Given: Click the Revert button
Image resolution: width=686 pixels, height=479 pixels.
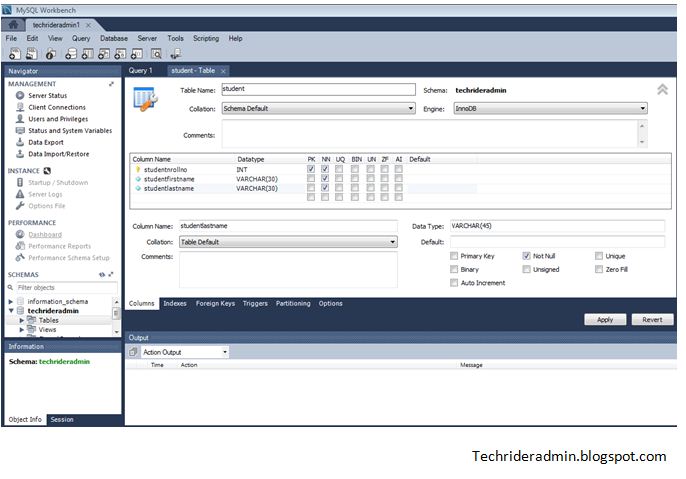Looking at the screenshot, I should [x=652, y=320].
